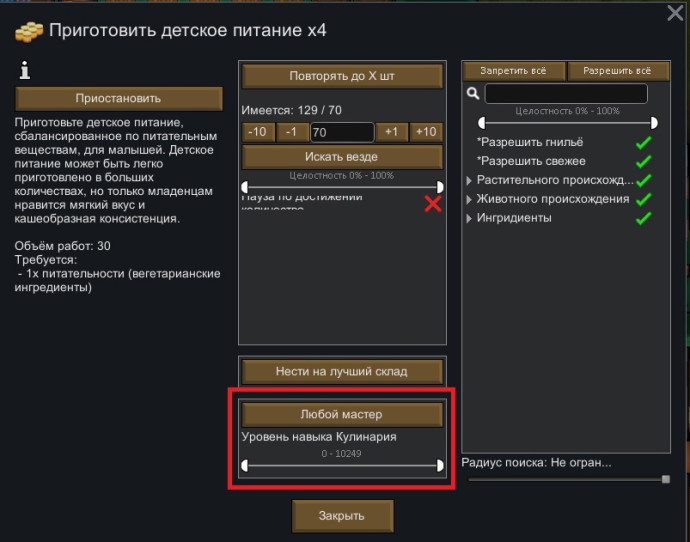Expand the "Ингридиенты" tree node
This screenshot has height=542, width=690.
471,219
